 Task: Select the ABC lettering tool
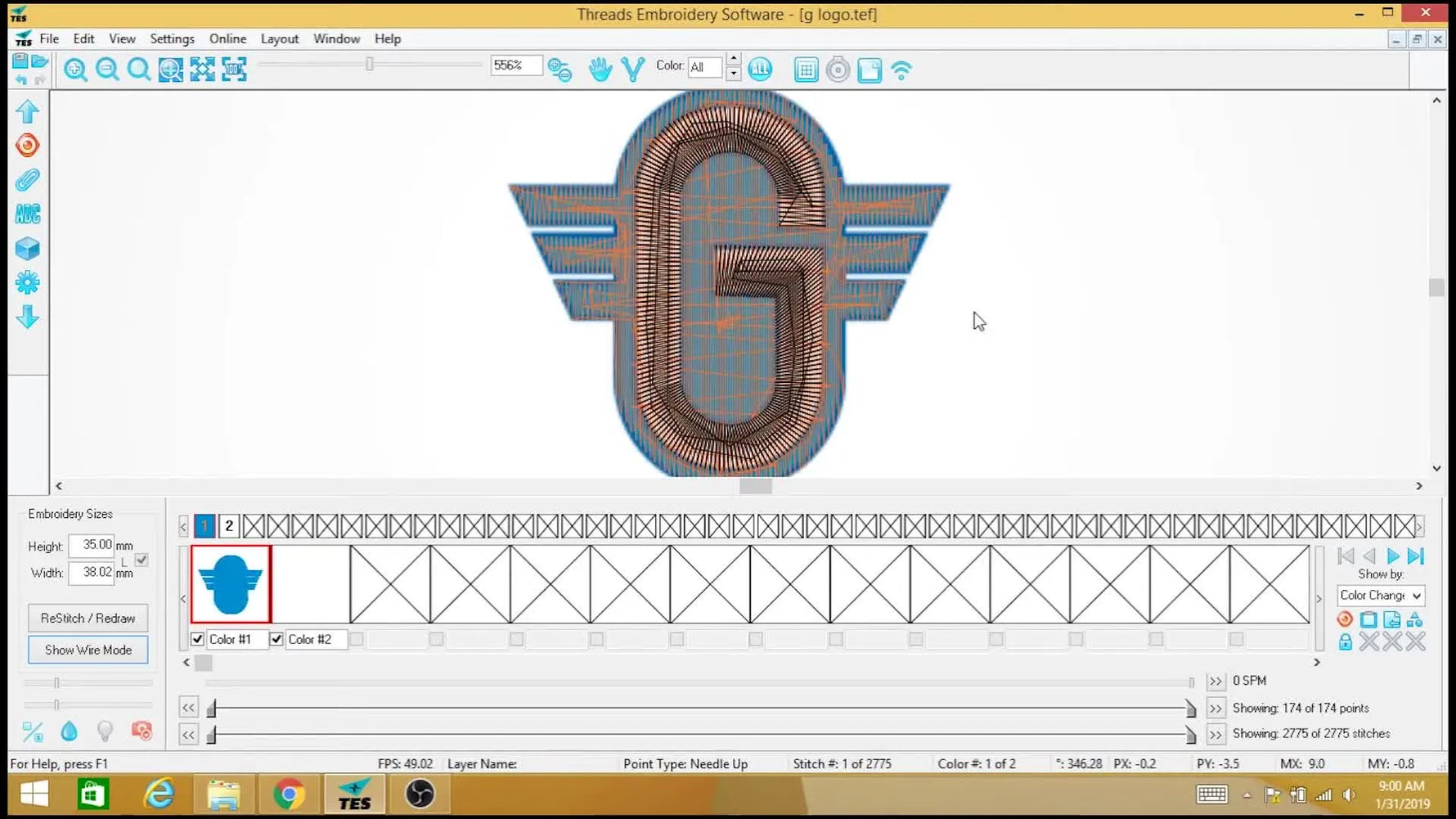(28, 214)
